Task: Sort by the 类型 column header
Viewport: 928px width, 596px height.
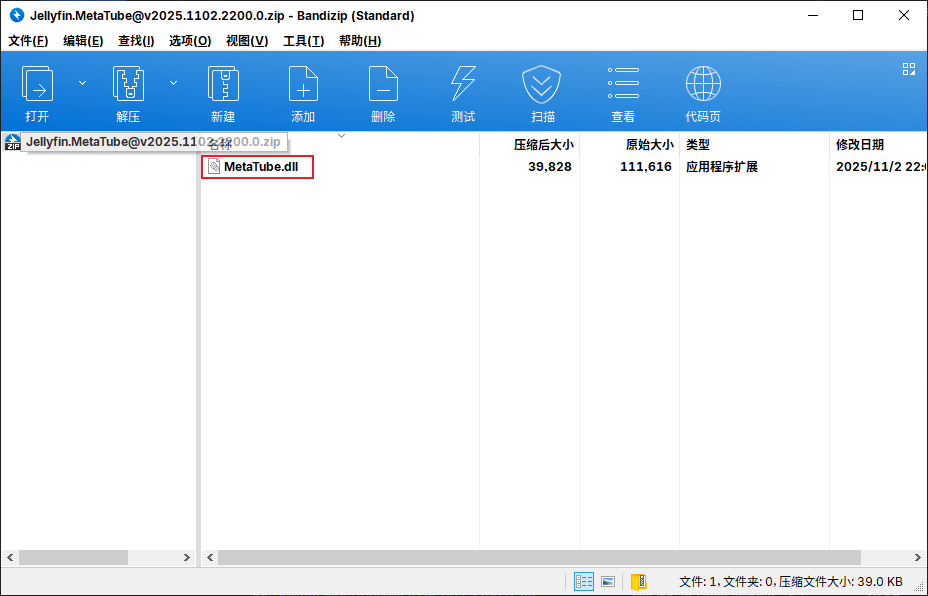Action: [698, 144]
